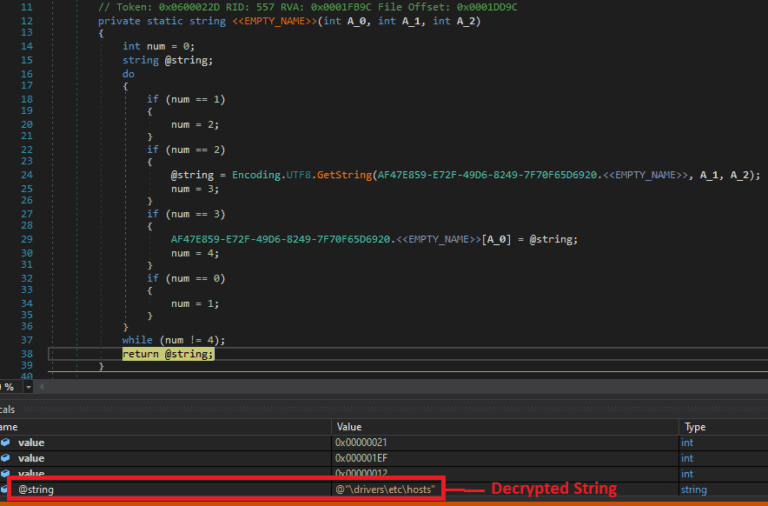The width and height of the screenshot is (768, 506).
Task: Click the highlighted return @string statement
Action: point(168,354)
